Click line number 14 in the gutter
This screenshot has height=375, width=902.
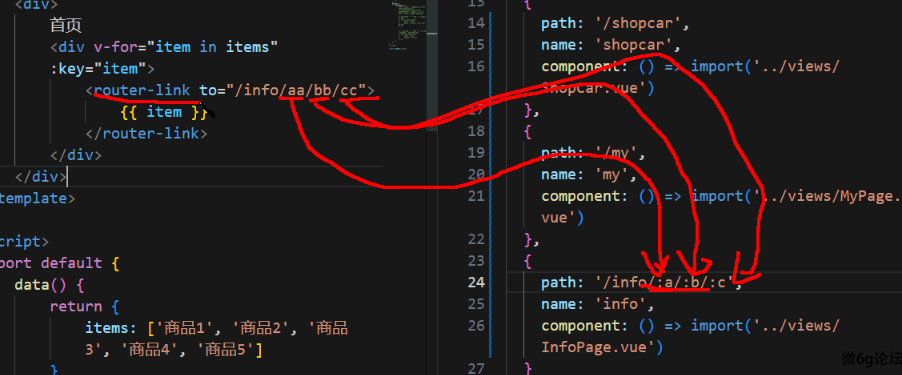(x=477, y=24)
